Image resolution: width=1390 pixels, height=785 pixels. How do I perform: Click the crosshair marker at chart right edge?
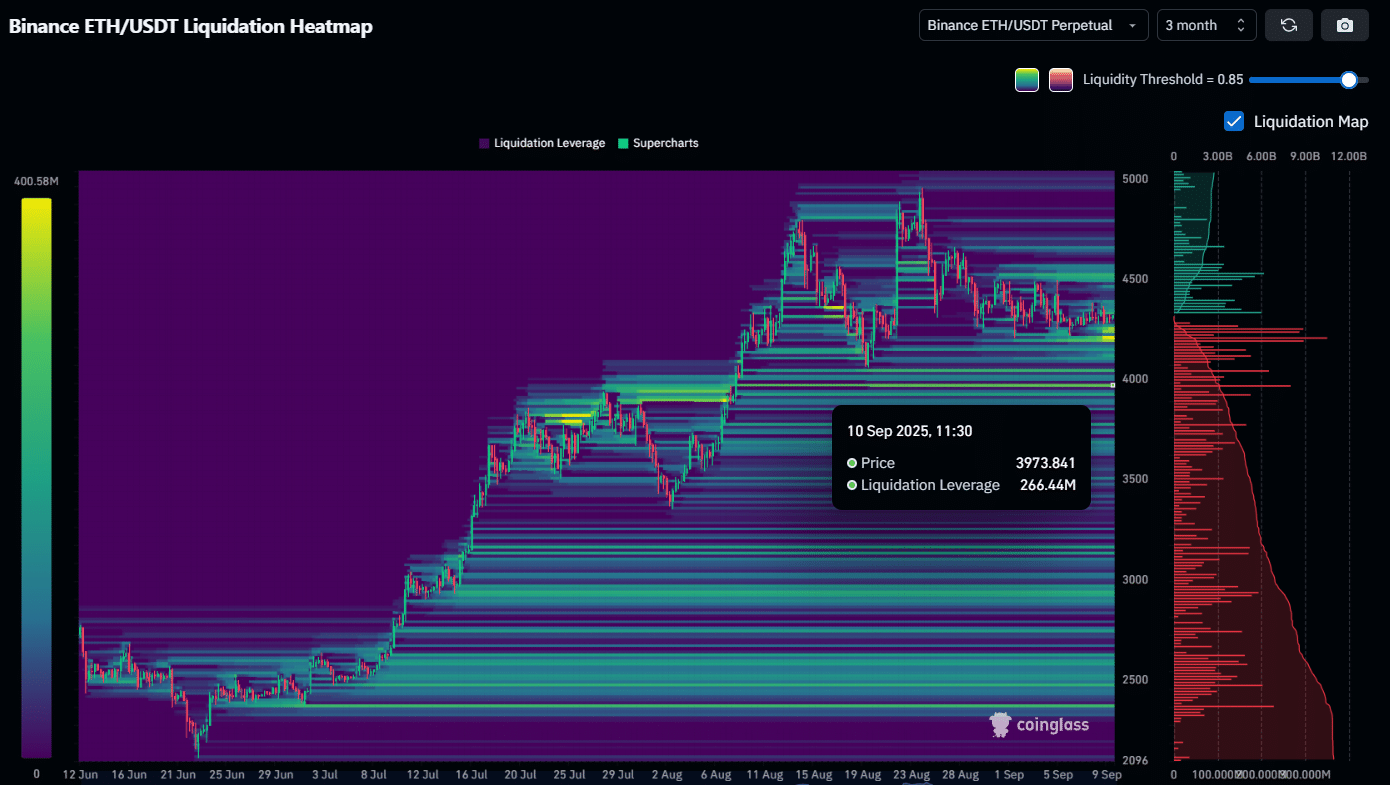tap(1113, 385)
